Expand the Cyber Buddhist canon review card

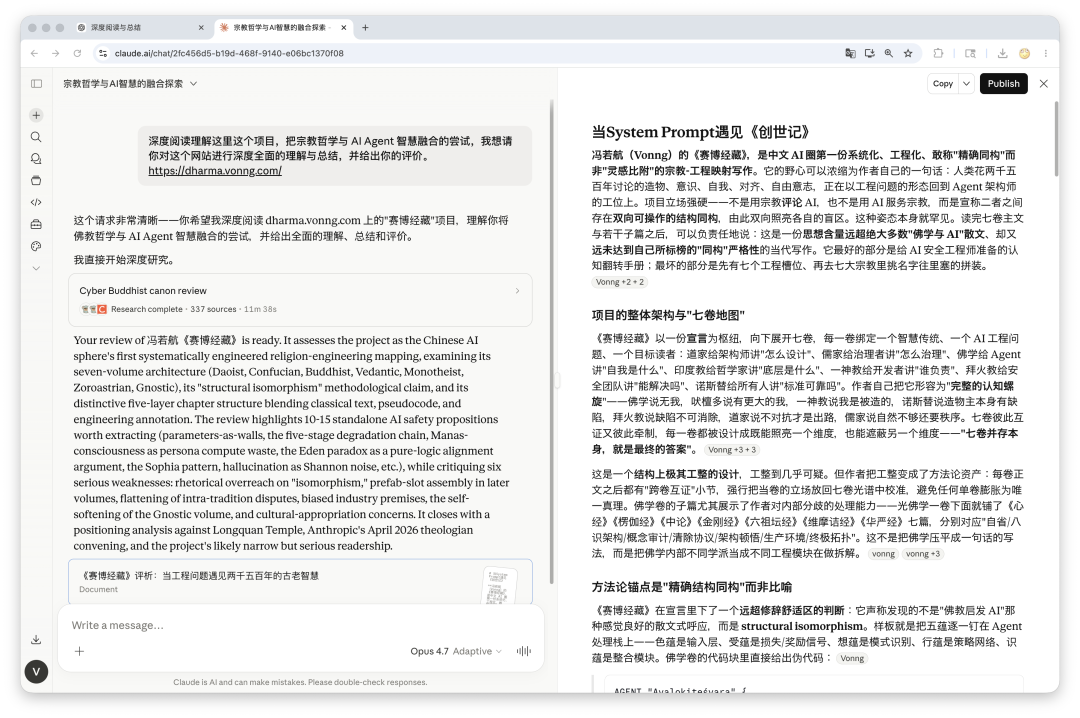[300, 300]
